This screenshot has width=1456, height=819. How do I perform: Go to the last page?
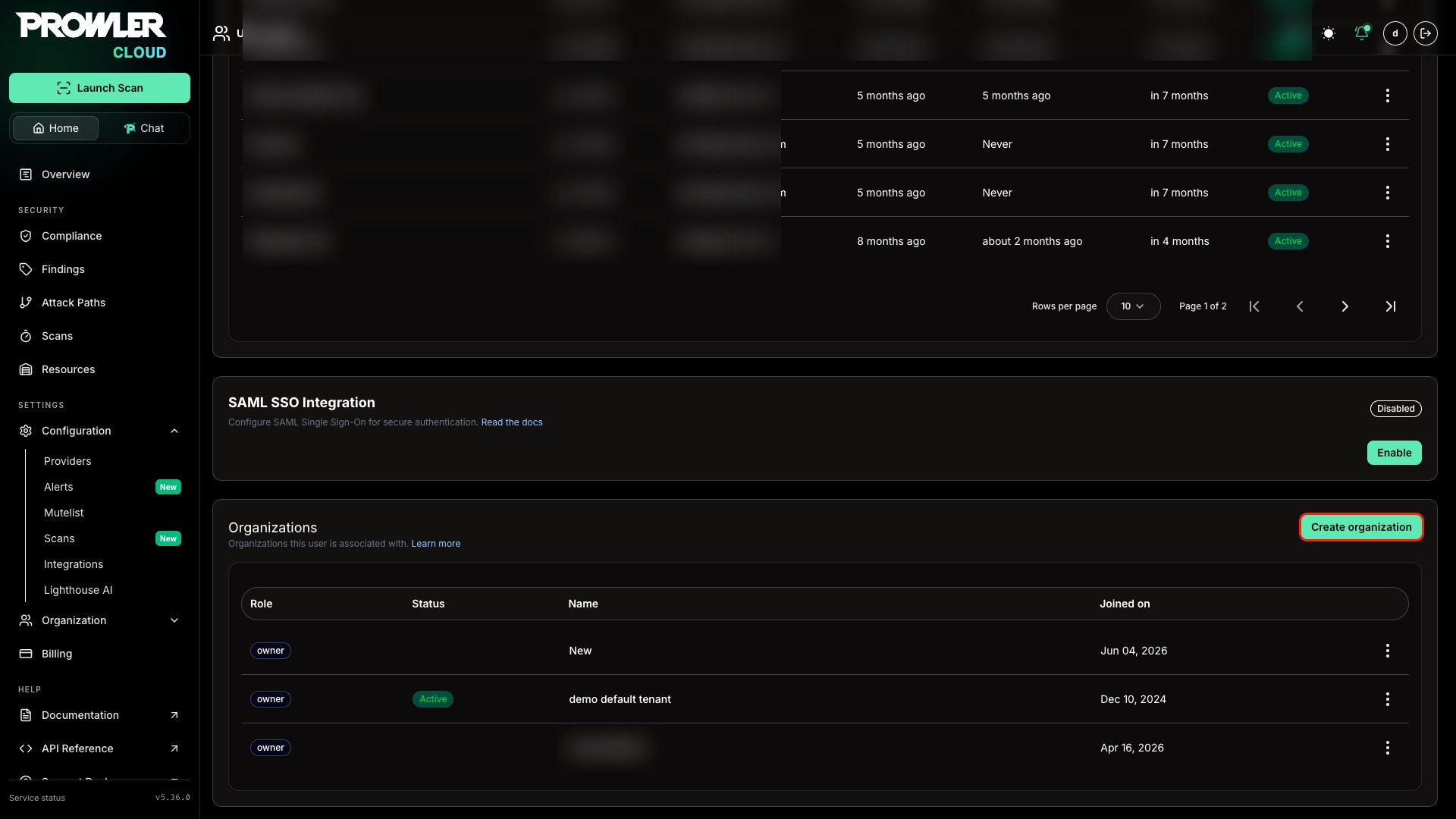(x=1391, y=306)
